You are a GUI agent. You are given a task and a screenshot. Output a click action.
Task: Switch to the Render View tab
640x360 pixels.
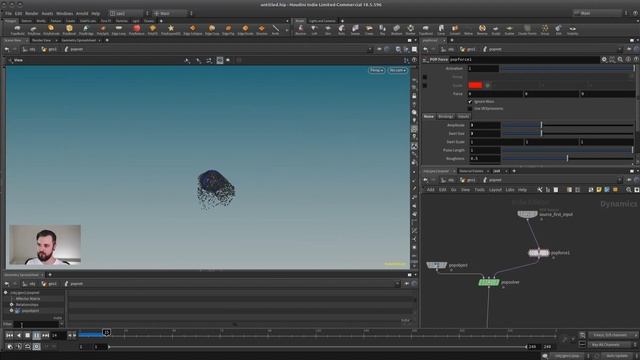[x=41, y=40]
